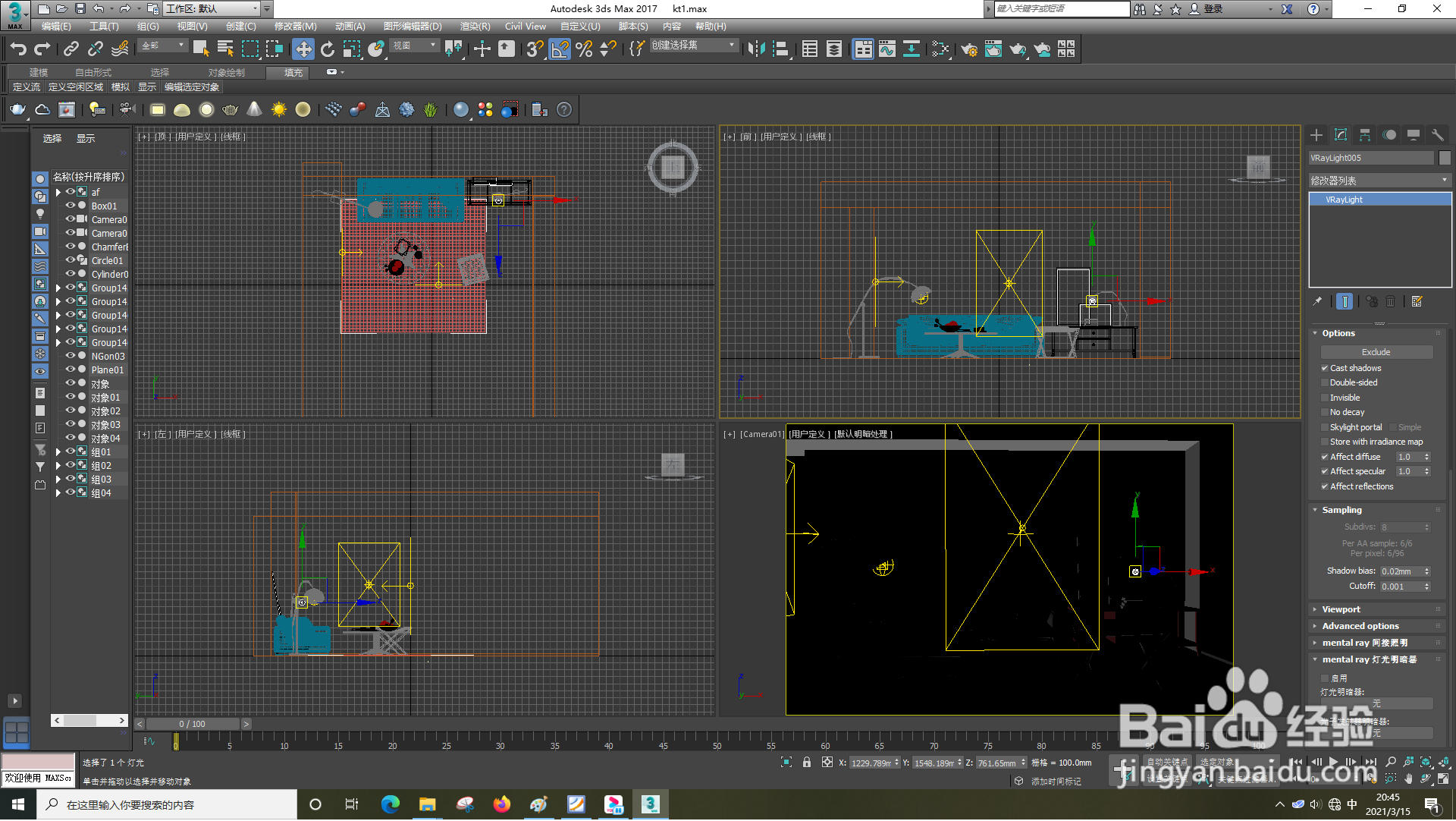Select the Move tool in main toolbar
This screenshot has height=821, width=1456.
[303, 49]
